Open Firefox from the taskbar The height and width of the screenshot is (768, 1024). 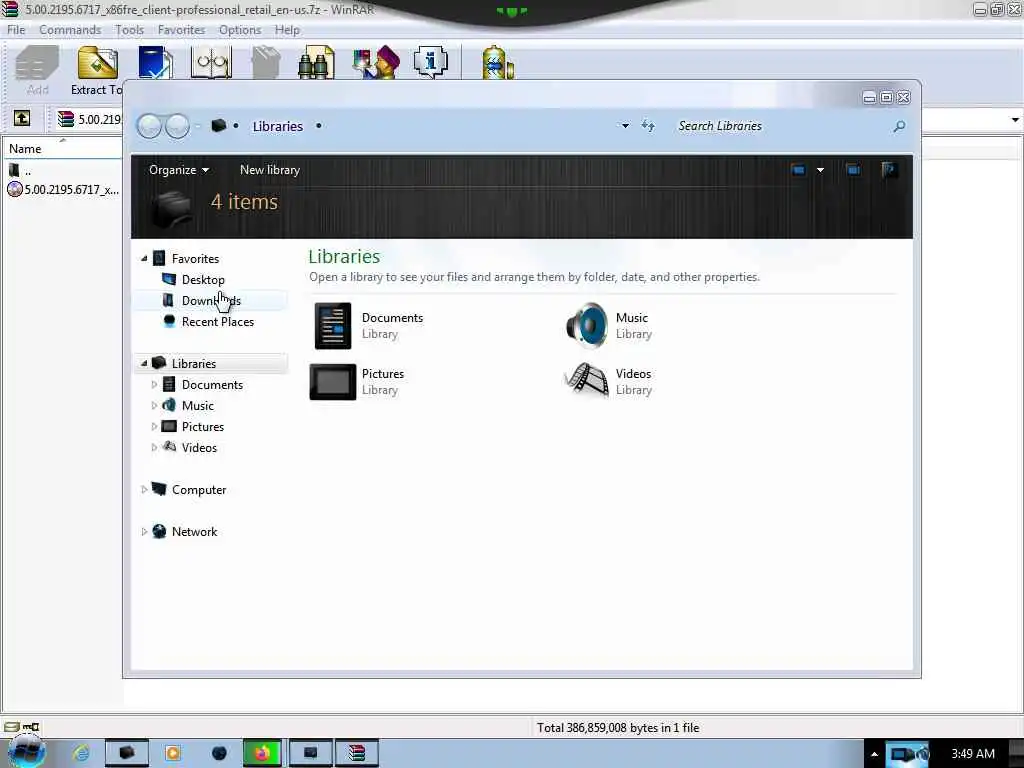[x=263, y=753]
